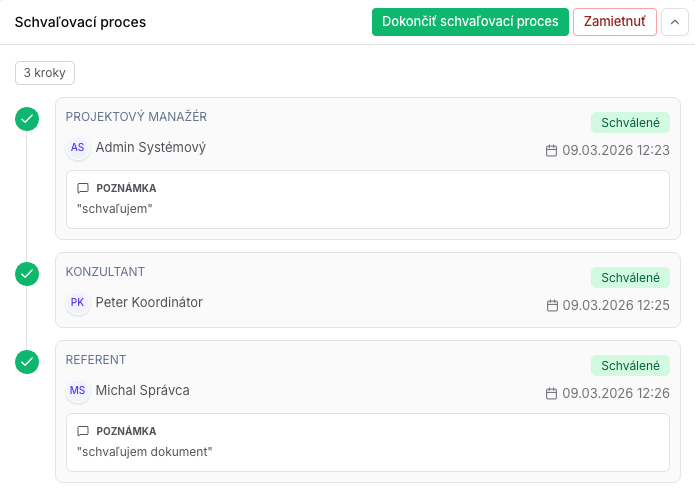Click note icon beside "schvaľujem dokument" poznámka
The image size is (695, 494).
(83, 431)
